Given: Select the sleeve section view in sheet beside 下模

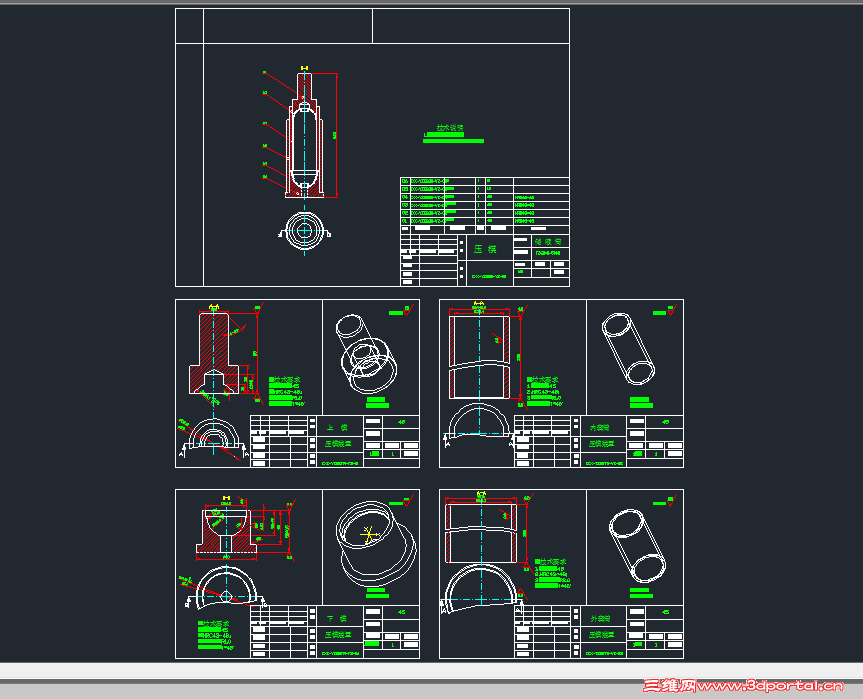Looking at the screenshot, I should point(480,533).
